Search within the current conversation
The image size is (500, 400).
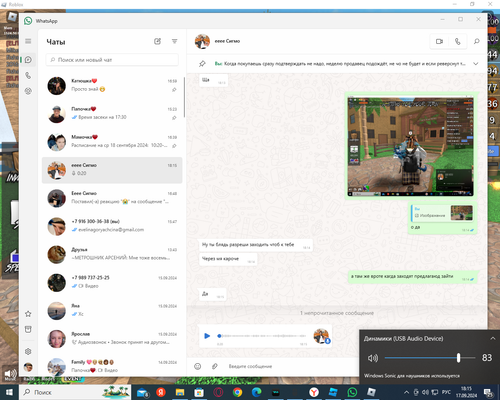(477, 41)
